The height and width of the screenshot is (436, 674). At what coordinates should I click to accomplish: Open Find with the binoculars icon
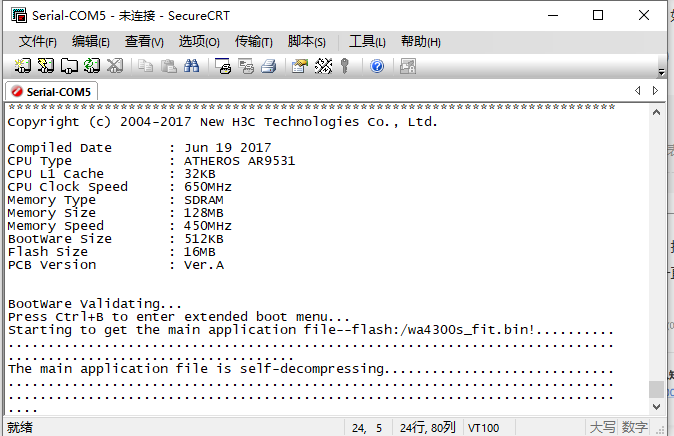[x=191, y=66]
